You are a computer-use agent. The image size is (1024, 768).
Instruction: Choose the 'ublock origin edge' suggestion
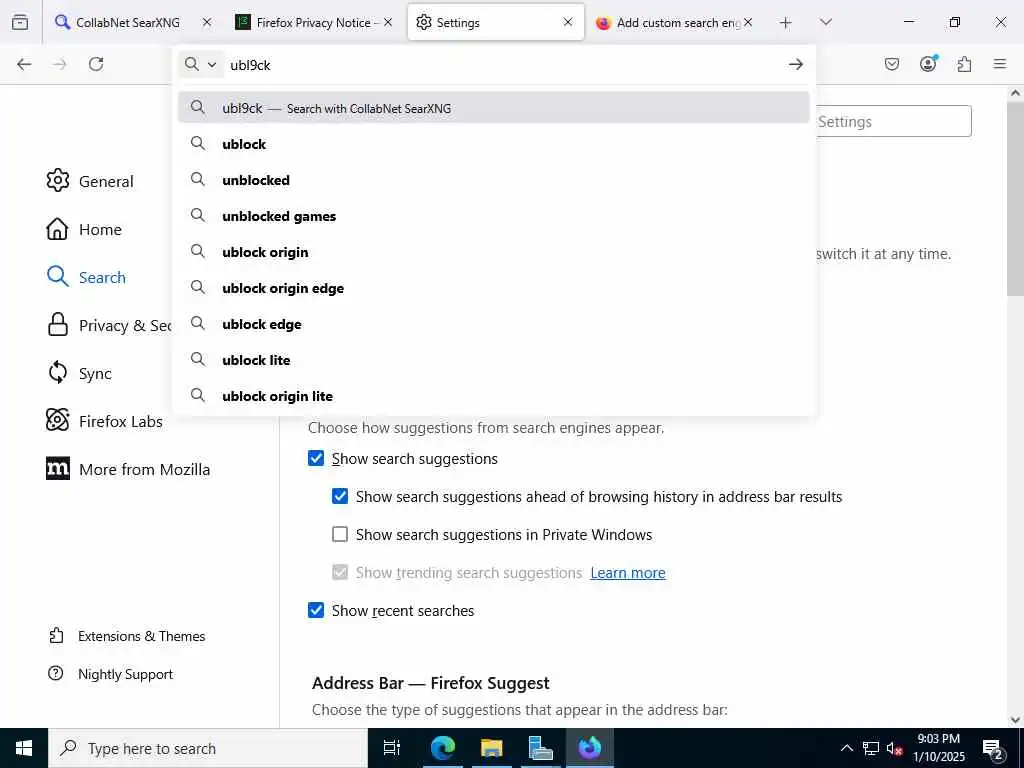[x=494, y=287]
